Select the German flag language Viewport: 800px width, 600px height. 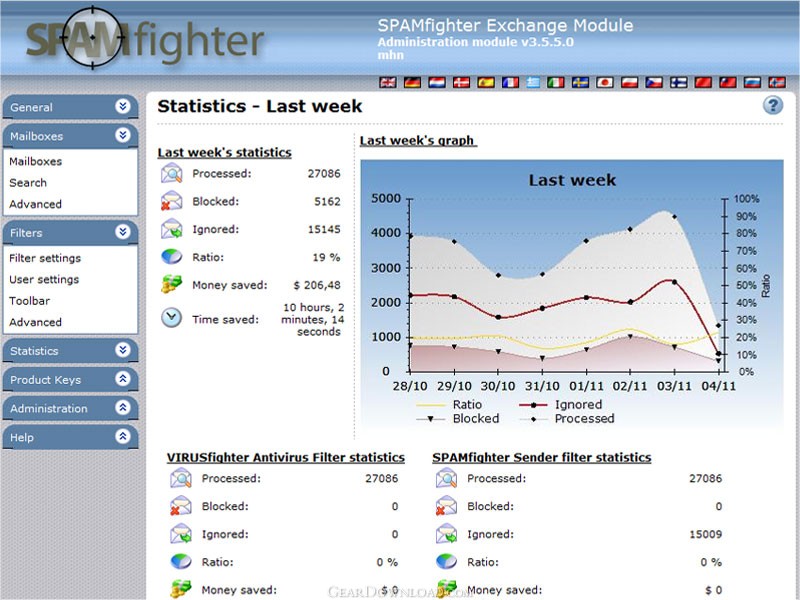tap(412, 82)
